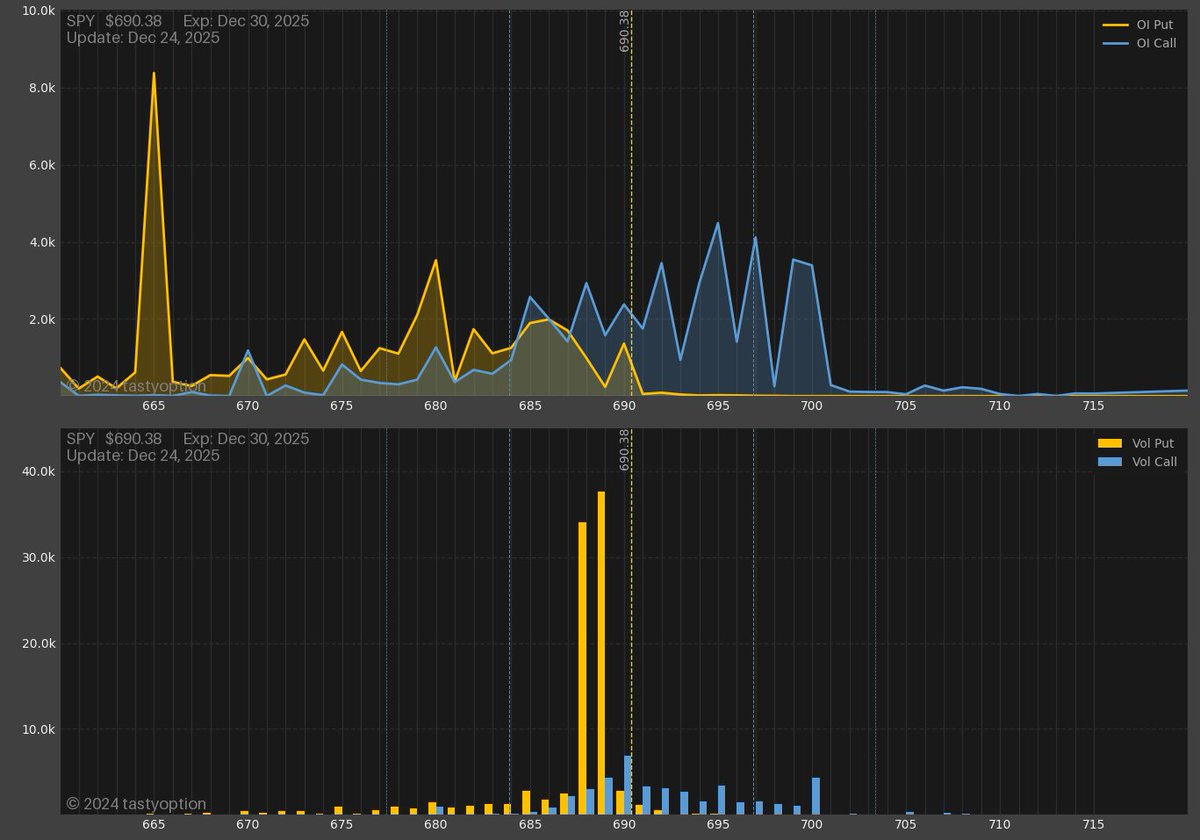The width and height of the screenshot is (1200, 840).
Task: Click the SPY ticker in the bottom chart header
Action: [80, 439]
